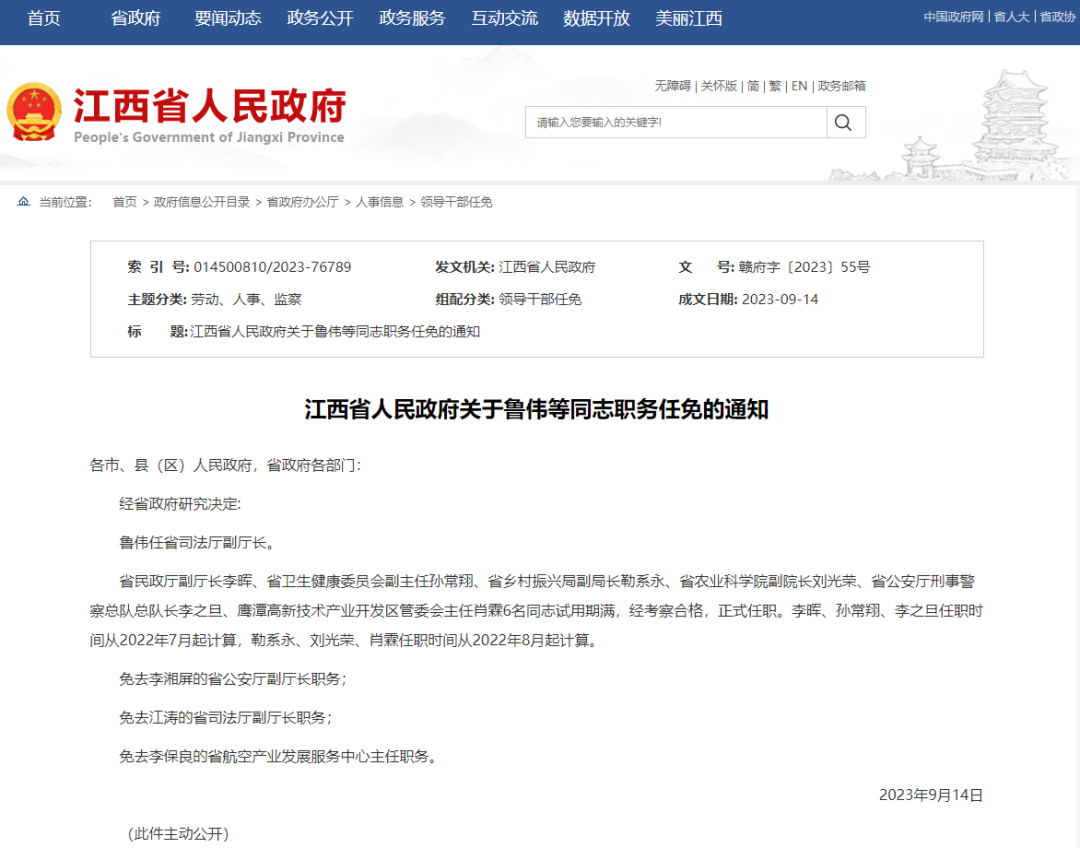
Task: Switch text to 繁 traditional Chinese
Action: tap(775, 86)
